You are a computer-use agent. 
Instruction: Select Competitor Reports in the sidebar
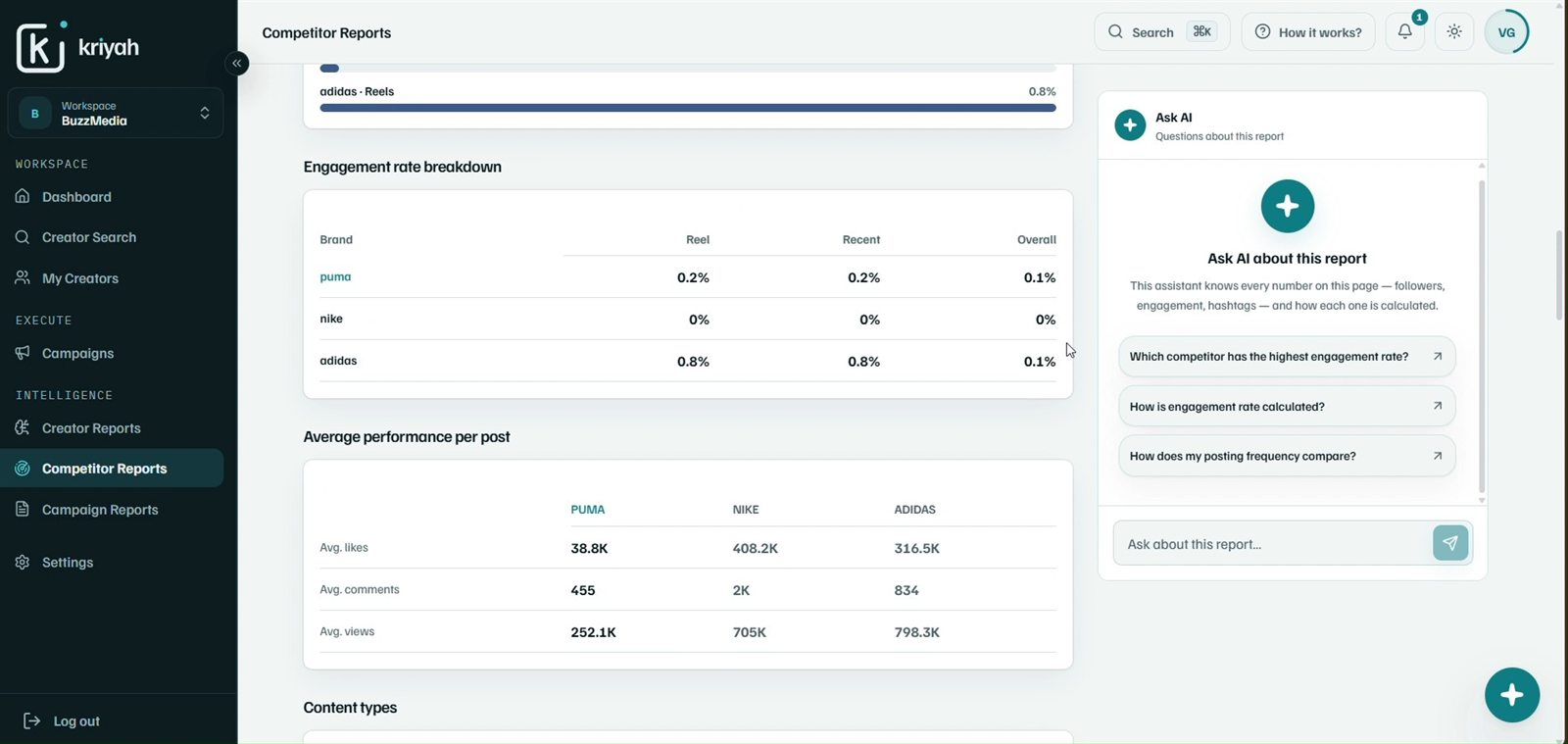click(x=112, y=469)
